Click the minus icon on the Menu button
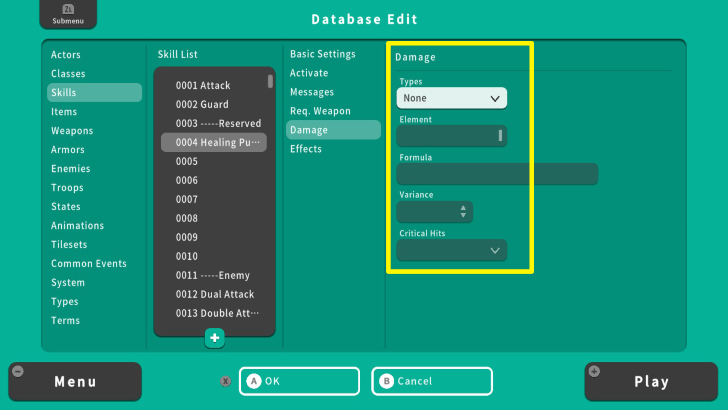 (x=18, y=371)
